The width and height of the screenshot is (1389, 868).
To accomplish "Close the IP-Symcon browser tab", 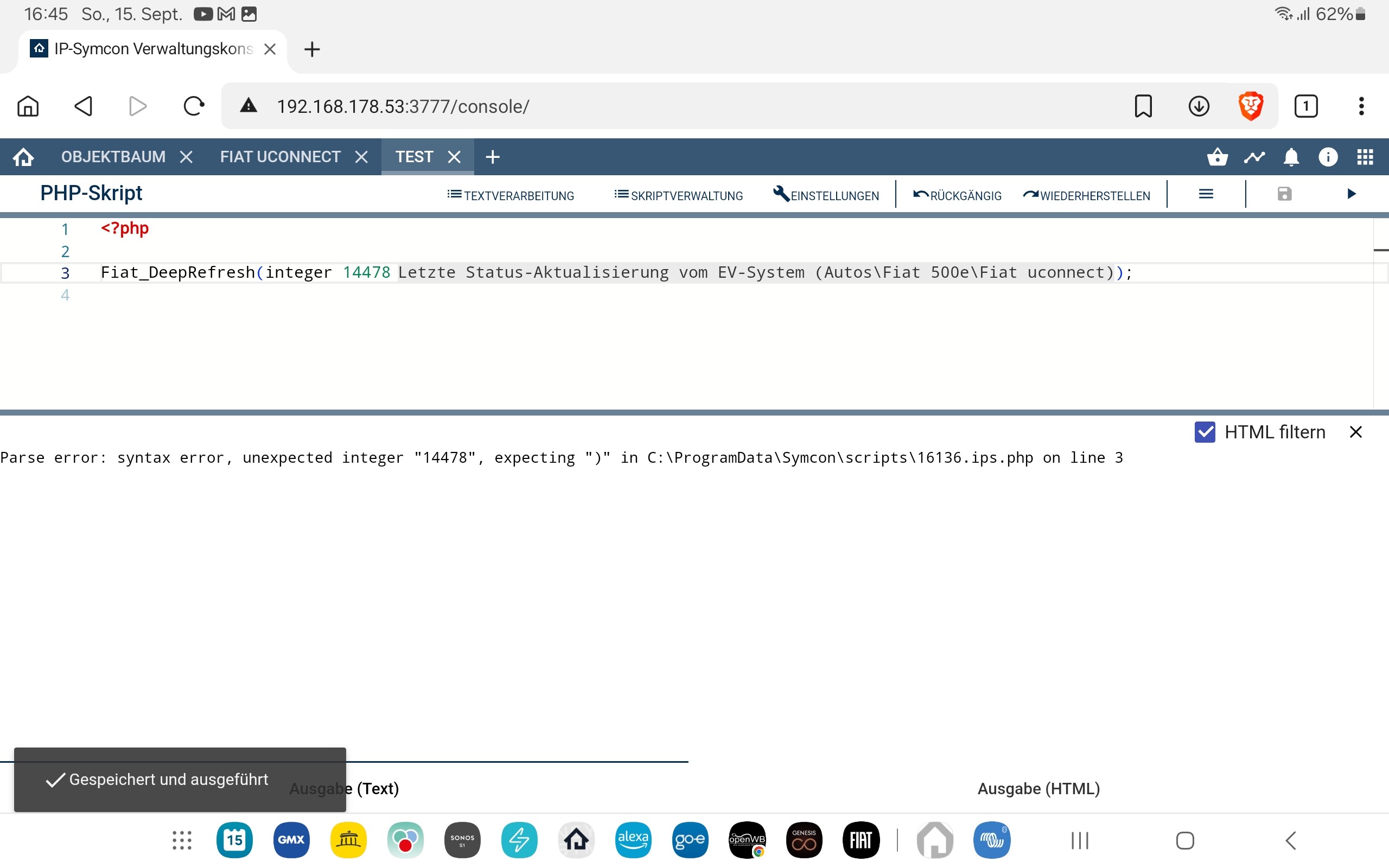I will (x=270, y=49).
